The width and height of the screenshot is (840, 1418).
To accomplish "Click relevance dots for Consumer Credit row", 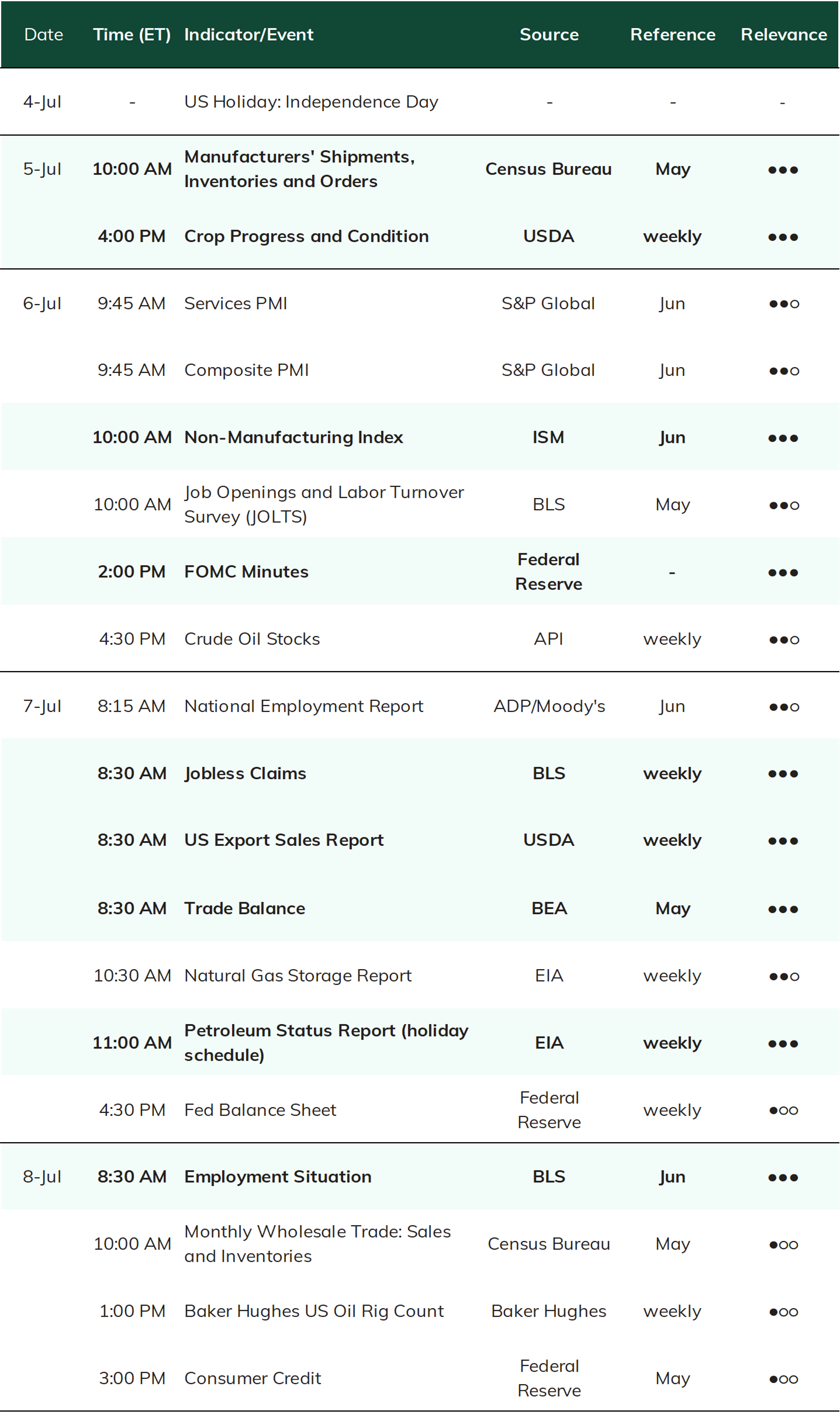I will click(x=783, y=1379).
